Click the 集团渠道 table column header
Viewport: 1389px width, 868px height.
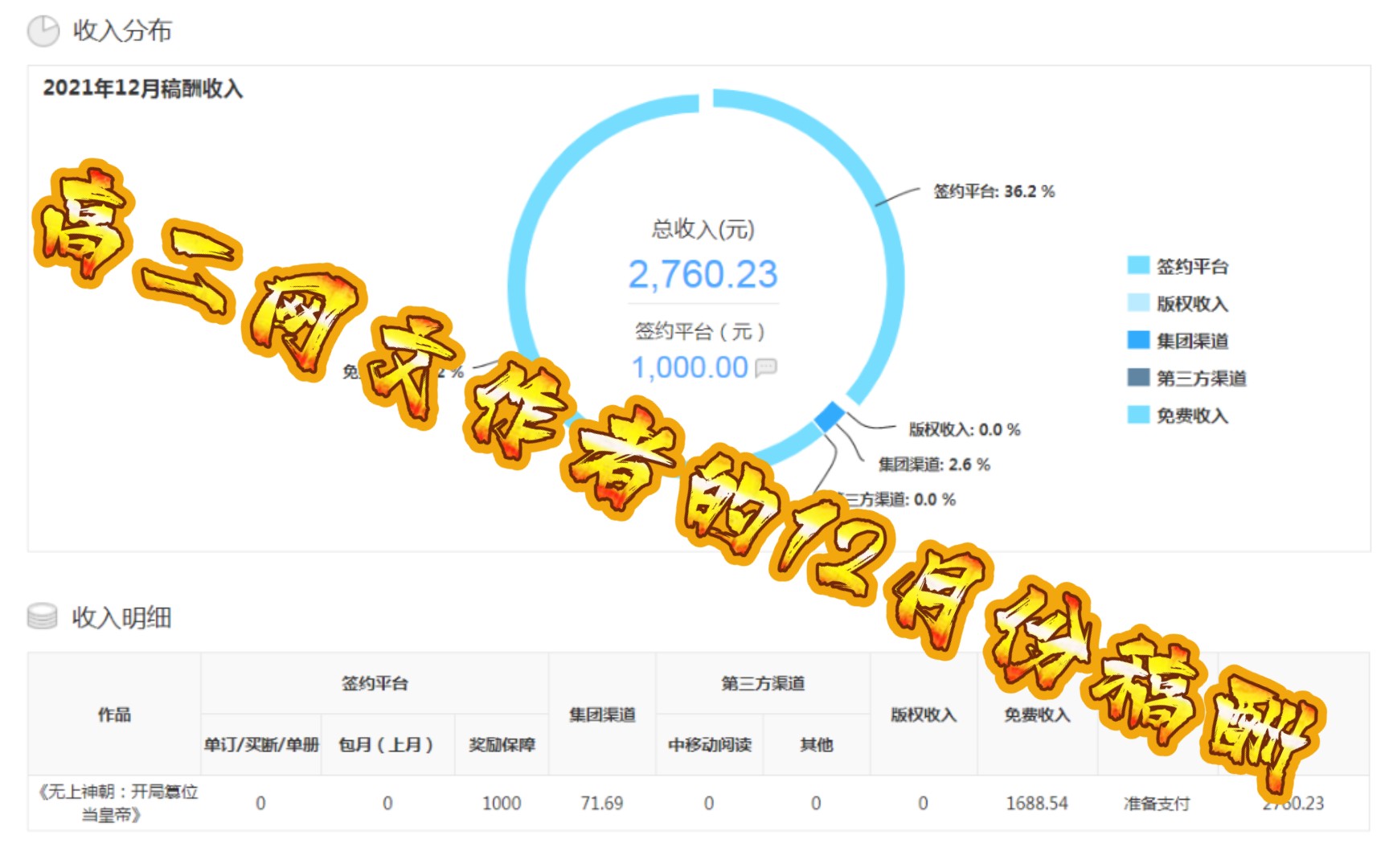click(602, 714)
